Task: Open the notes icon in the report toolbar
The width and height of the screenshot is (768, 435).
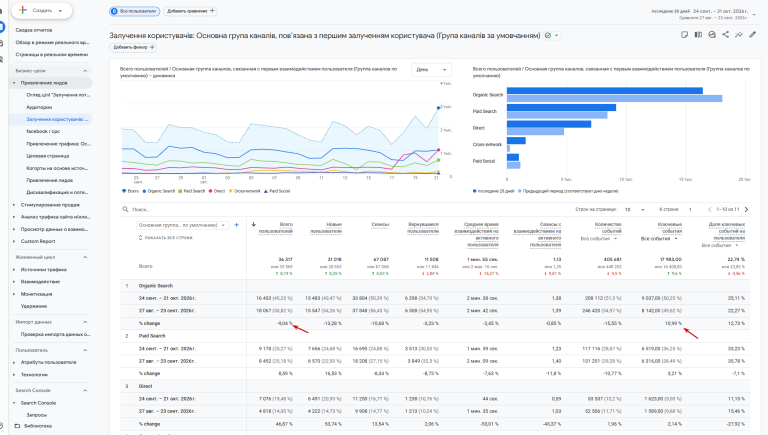Action: point(685,34)
